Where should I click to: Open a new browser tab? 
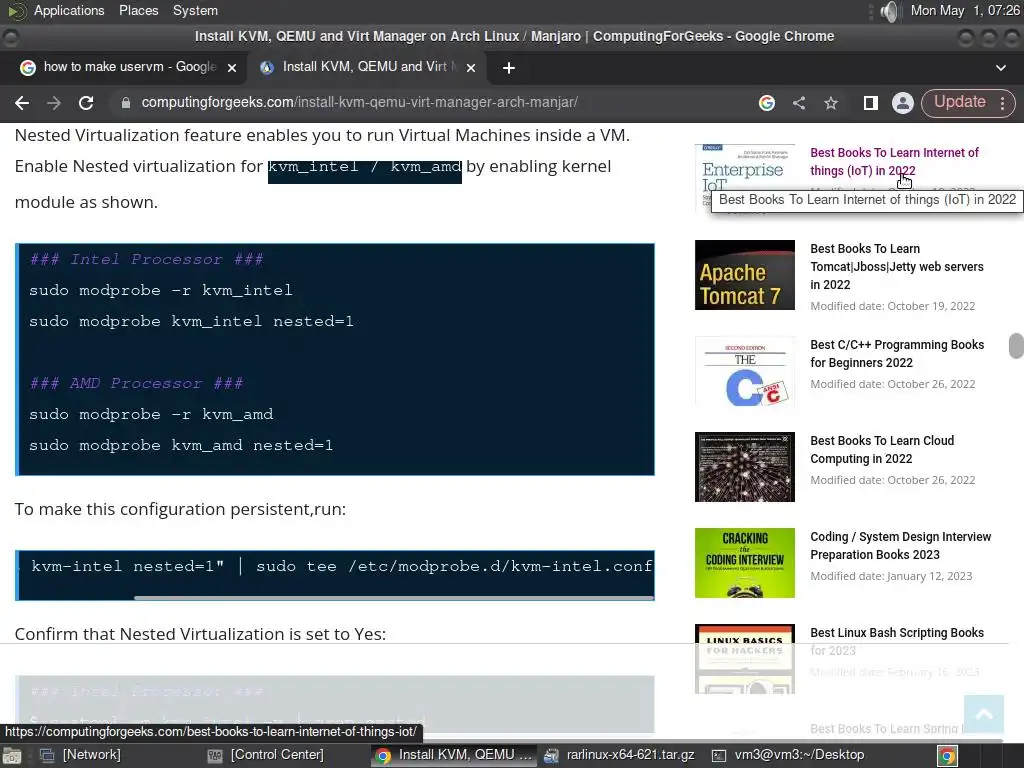click(x=509, y=68)
